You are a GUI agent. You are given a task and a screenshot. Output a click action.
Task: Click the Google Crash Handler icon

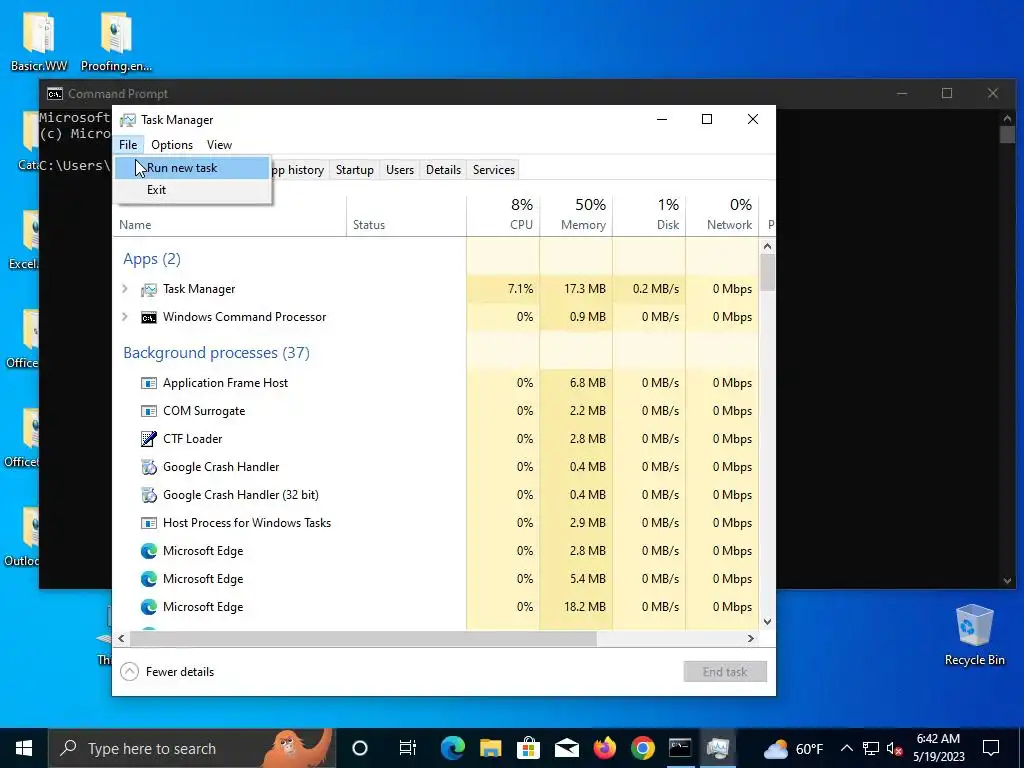(149, 467)
